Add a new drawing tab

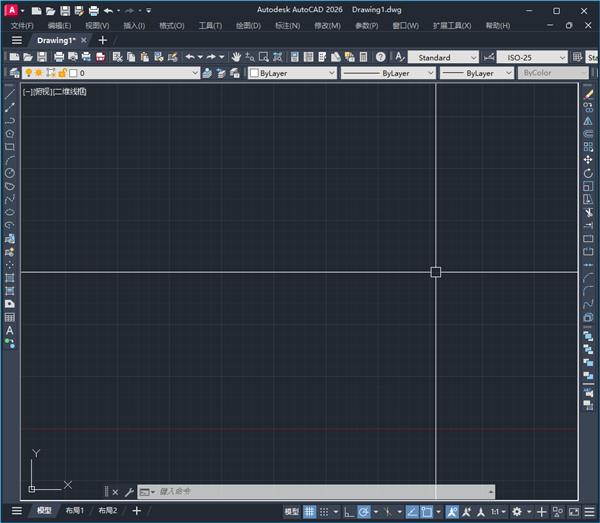point(103,40)
